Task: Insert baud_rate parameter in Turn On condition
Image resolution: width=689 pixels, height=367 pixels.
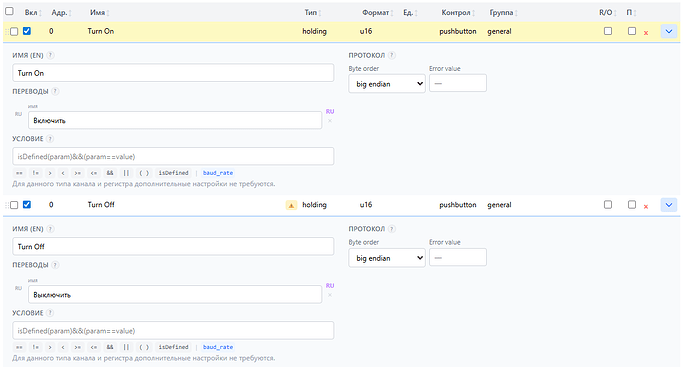Action: [218, 173]
